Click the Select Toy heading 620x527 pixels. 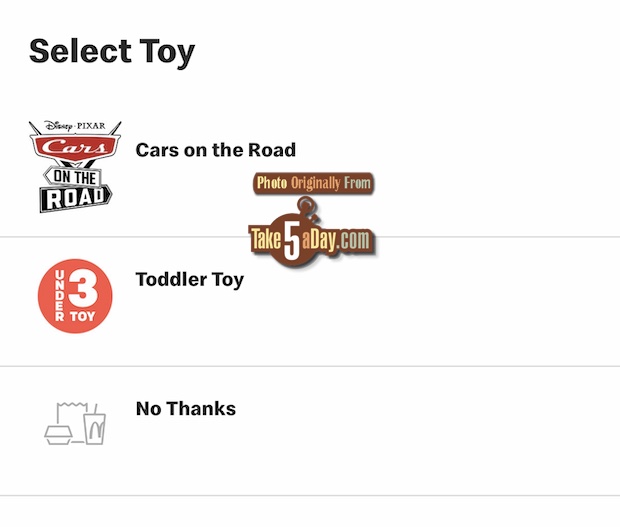tap(112, 52)
